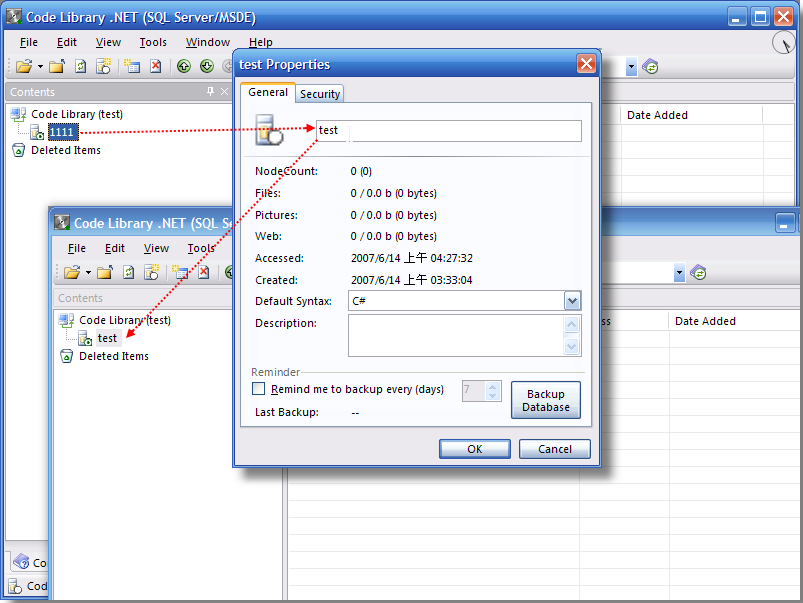This screenshot has width=803, height=603.
Task: Switch to the General tab
Action: (x=268, y=92)
